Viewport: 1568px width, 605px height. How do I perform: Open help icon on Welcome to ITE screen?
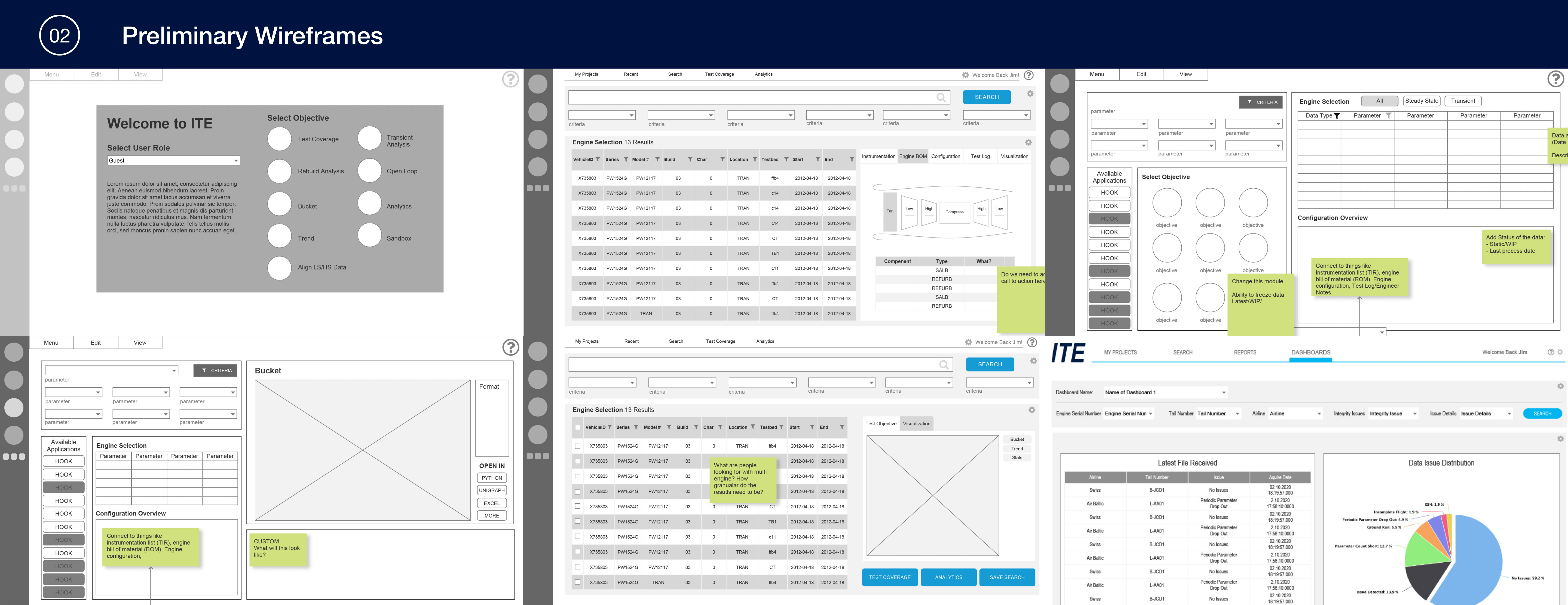pyautogui.click(x=510, y=79)
